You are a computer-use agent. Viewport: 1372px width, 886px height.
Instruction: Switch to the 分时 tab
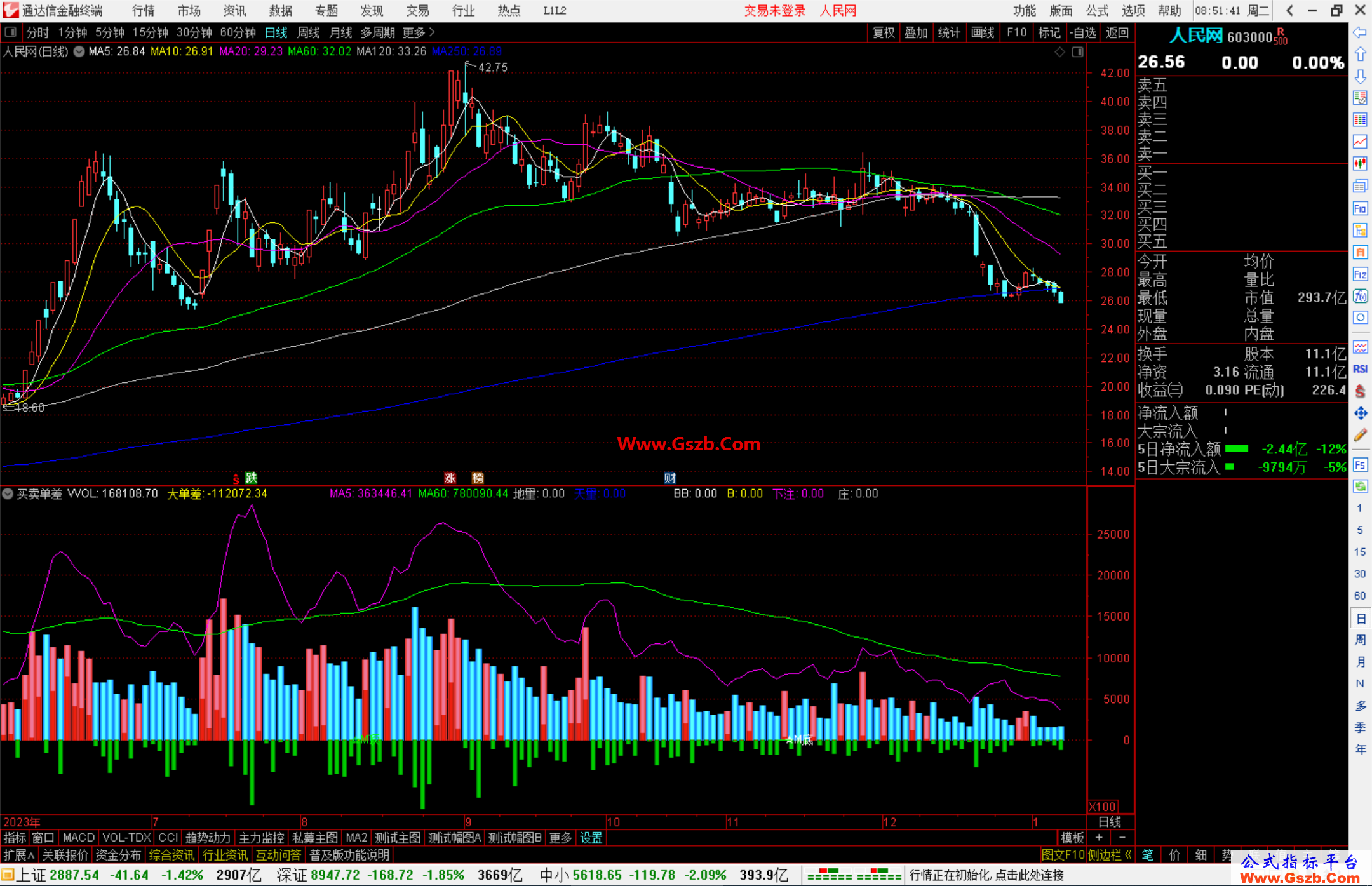(x=37, y=32)
